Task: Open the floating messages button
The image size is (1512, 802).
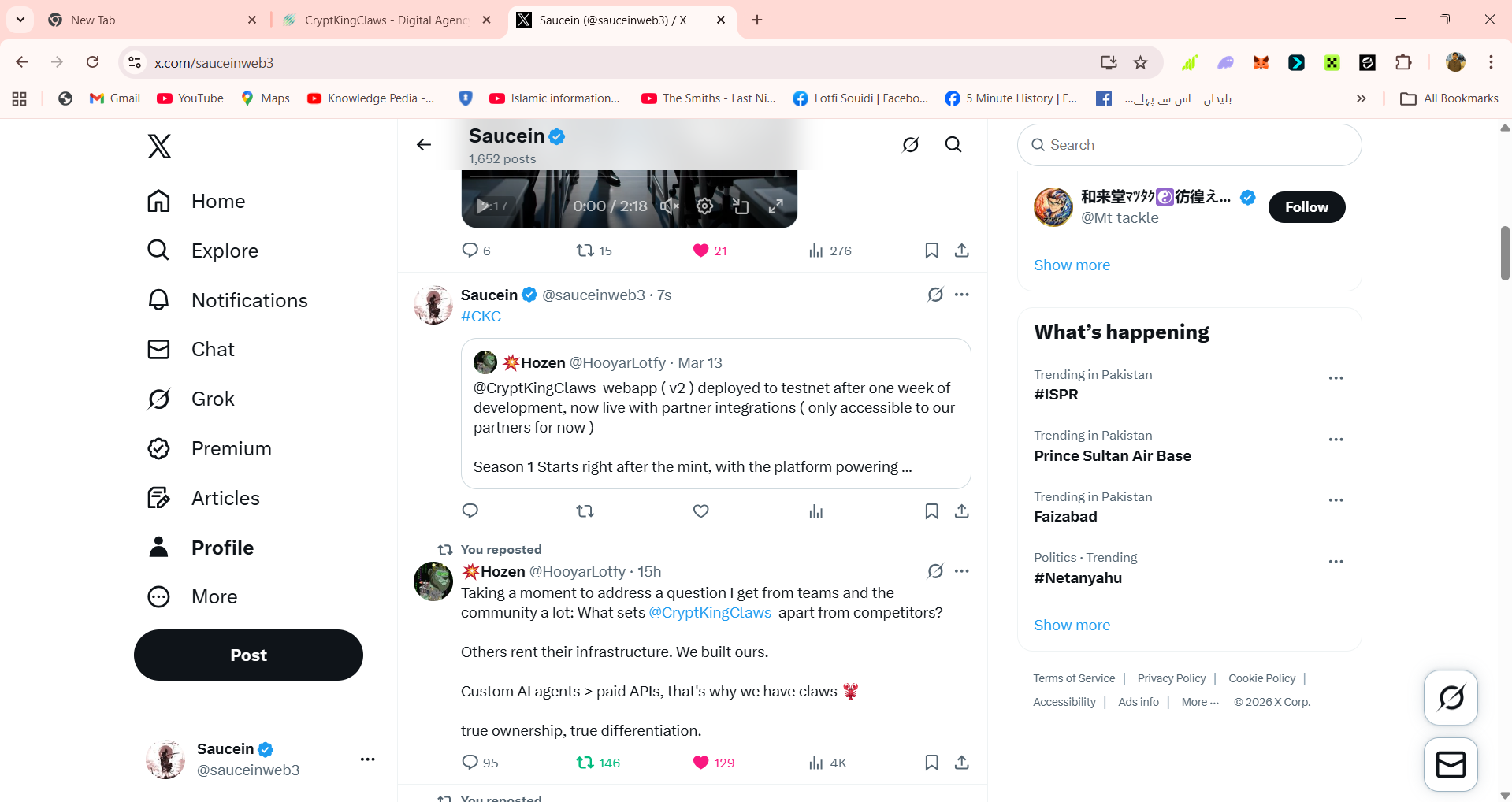Action: pyautogui.click(x=1451, y=764)
